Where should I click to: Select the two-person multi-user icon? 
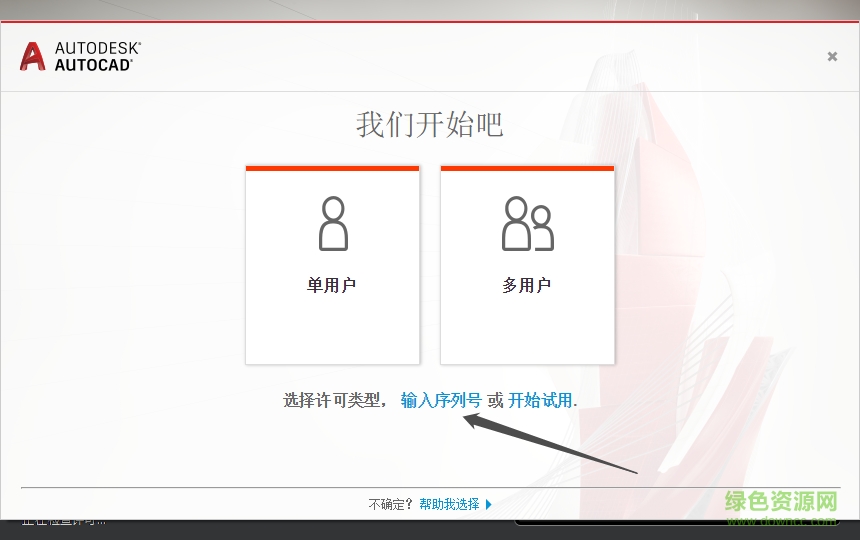527,223
